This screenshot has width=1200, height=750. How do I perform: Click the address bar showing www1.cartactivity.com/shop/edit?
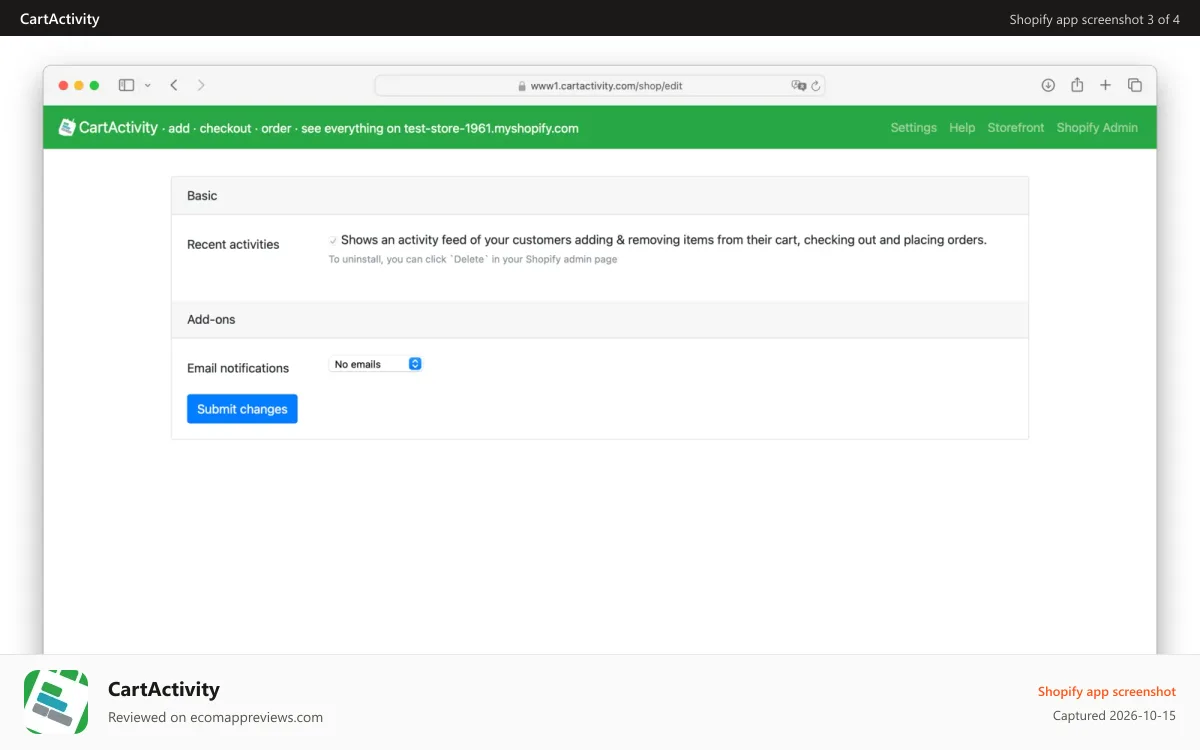click(600, 86)
